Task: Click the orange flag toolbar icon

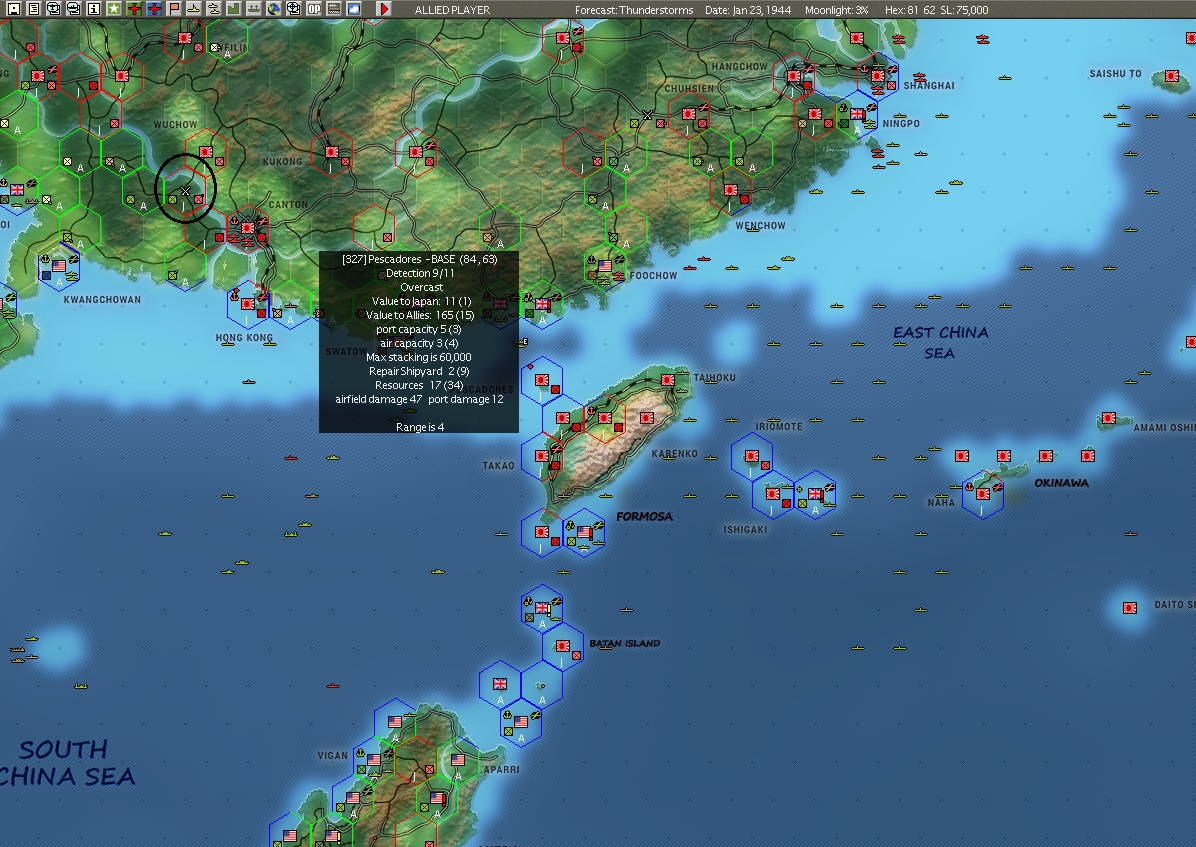Action: (x=174, y=9)
